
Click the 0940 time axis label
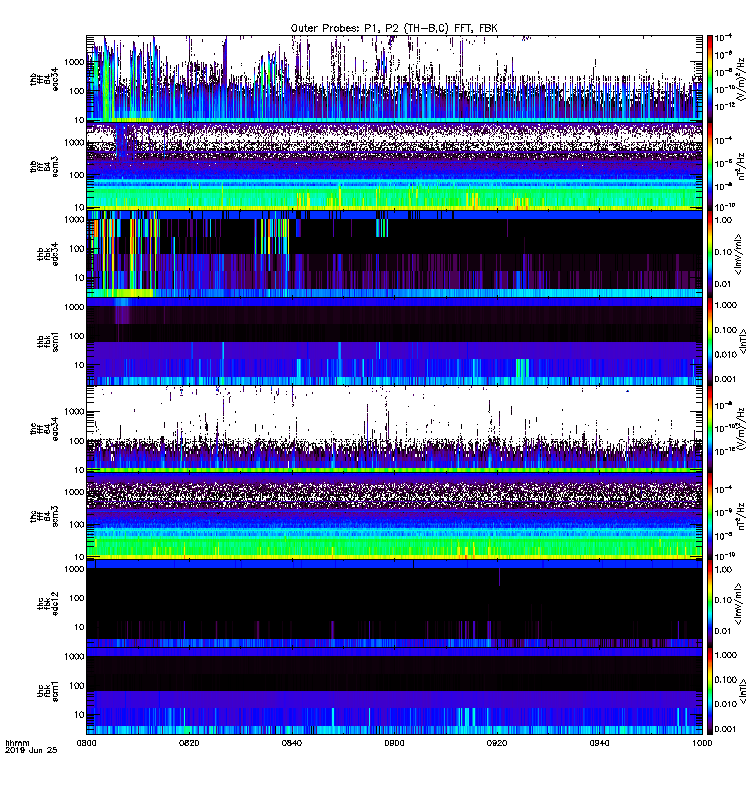click(x=599, y=743)
